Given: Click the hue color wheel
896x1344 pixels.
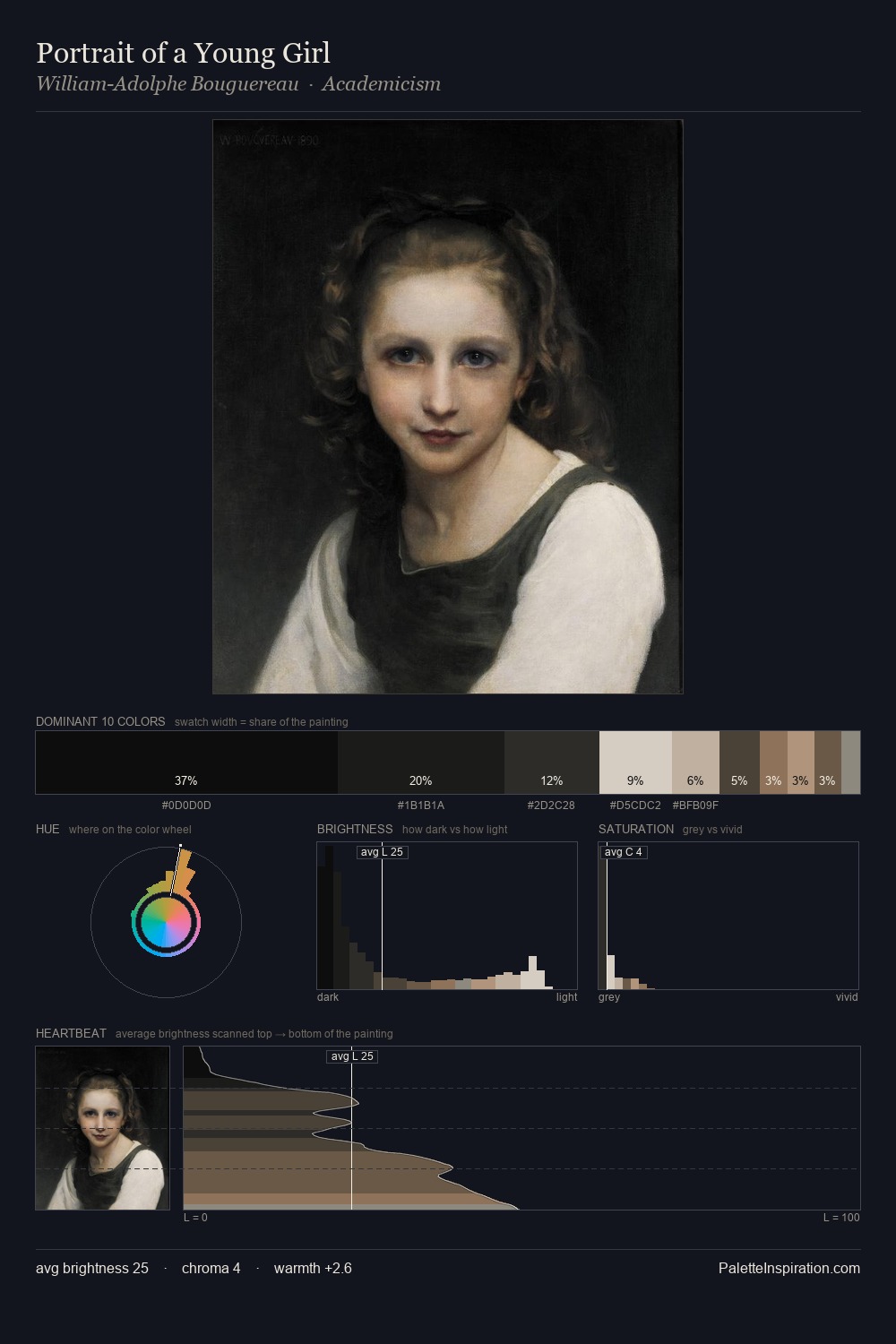Looking at the screenshot, I should (x=166, y=922).
